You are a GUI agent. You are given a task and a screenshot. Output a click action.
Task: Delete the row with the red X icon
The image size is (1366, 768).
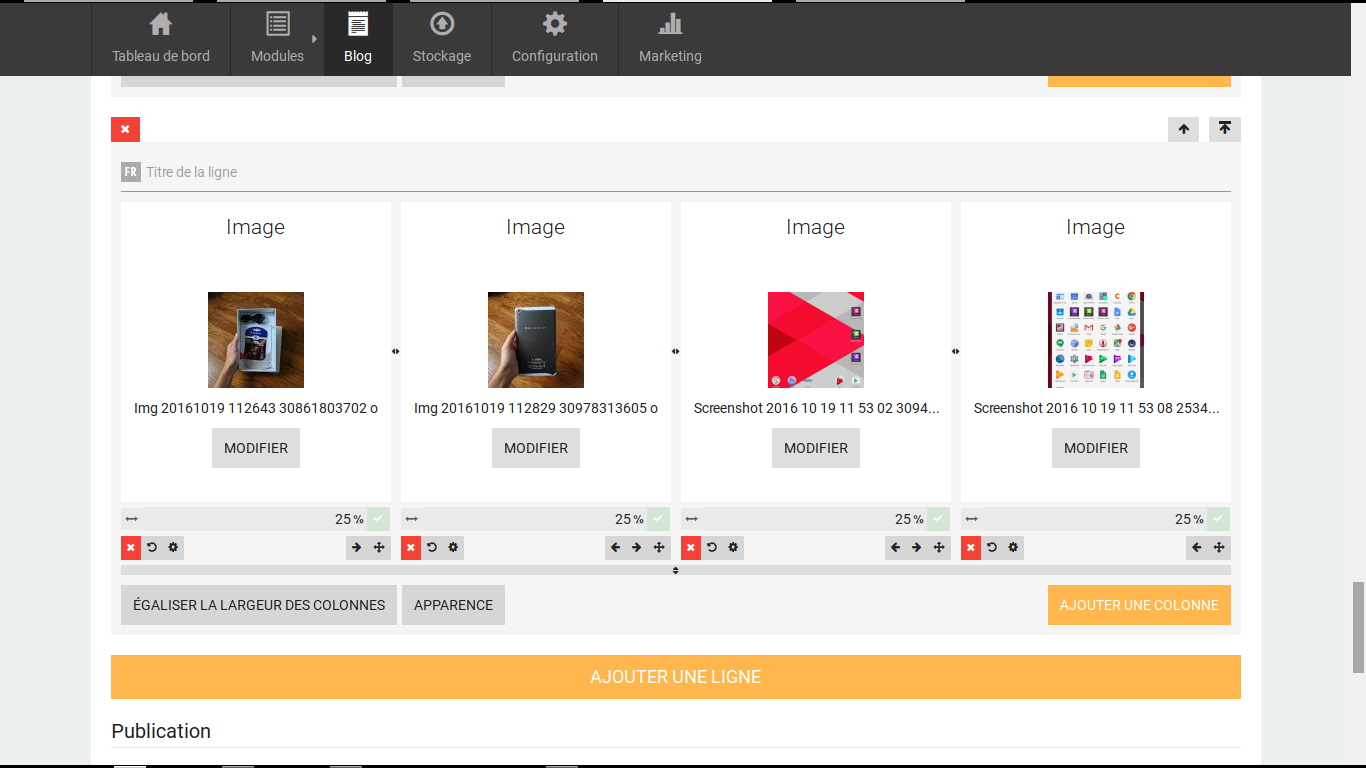125,129
